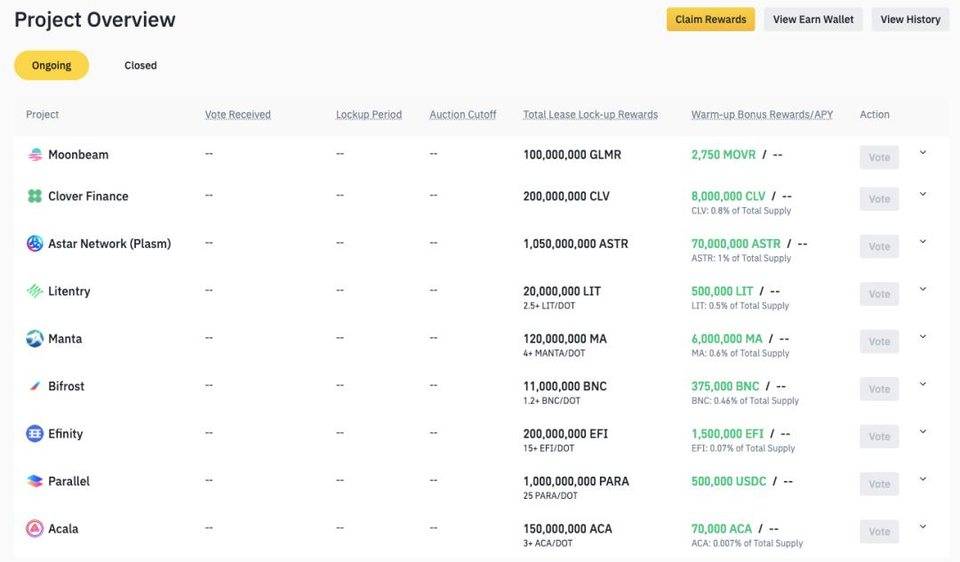Click the 70,000 ACA bonus value
960x562 pixels.
click(x=721, y=529)
